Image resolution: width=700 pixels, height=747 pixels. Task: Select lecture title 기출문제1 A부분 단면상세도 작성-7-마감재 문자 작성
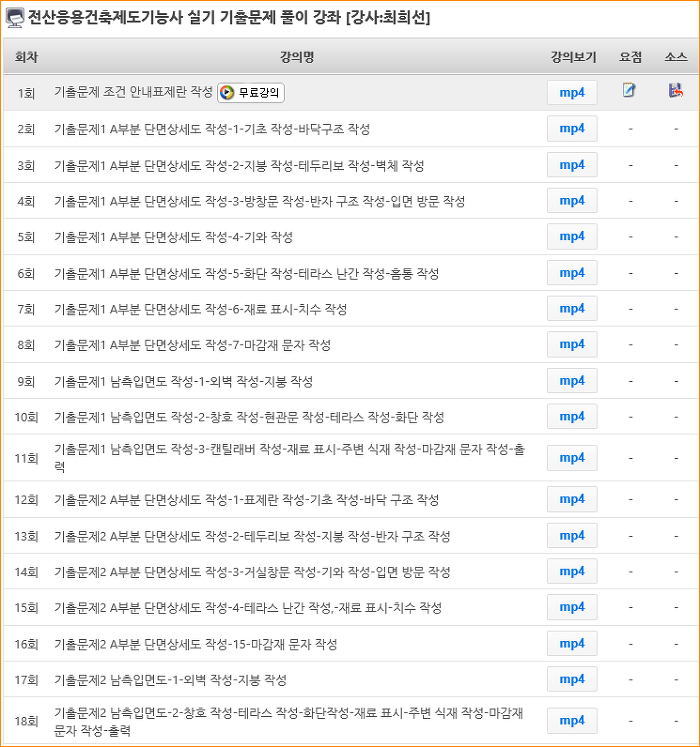(192, 345)
